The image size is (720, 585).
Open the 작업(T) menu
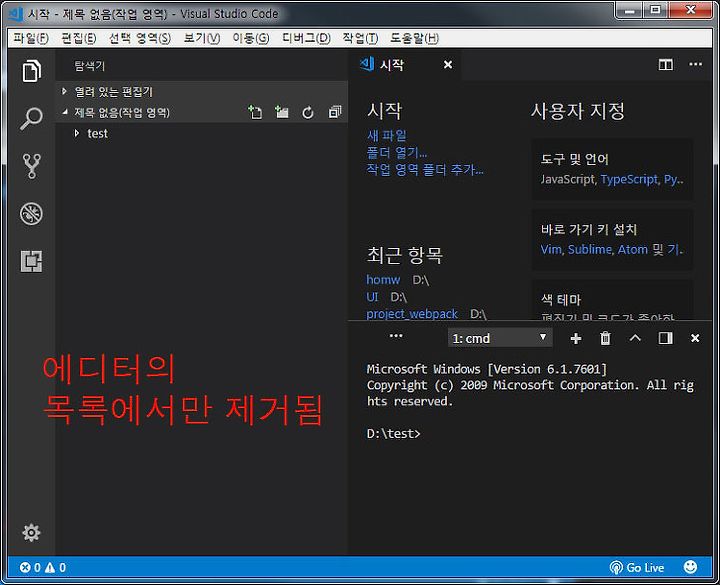tap(360, 38)
